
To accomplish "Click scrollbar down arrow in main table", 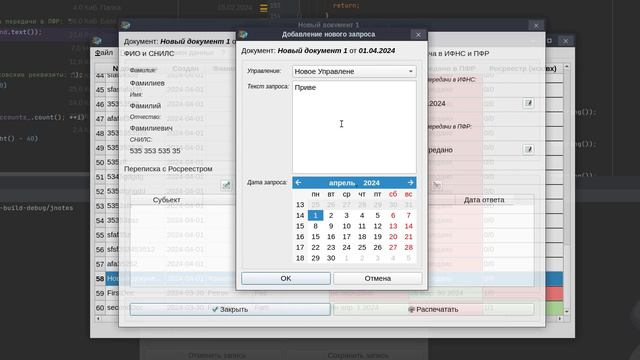I will click(567, 312).
